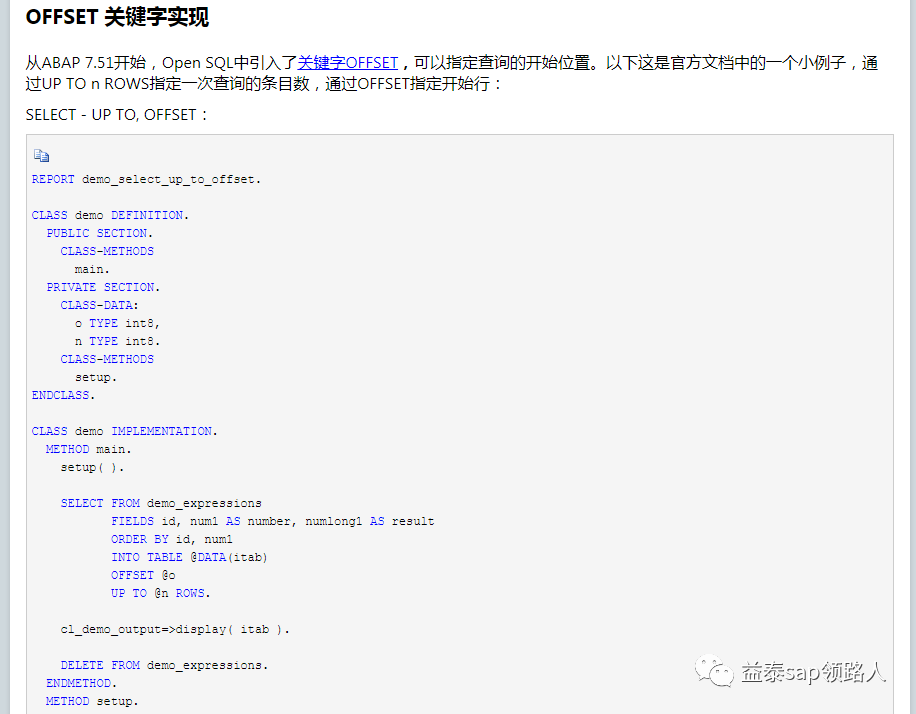Click the copy code icon above REPORT
916x714 pixels.
pyautogui.click(x=41, y=155)
